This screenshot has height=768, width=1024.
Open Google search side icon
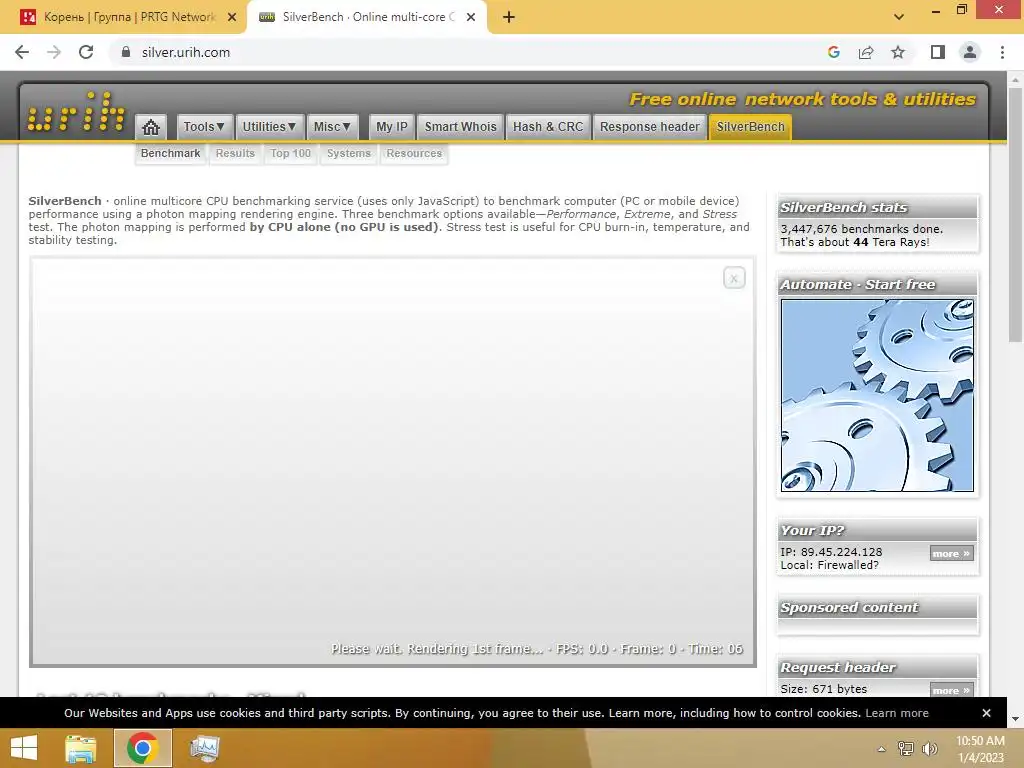tap(833, 52)
